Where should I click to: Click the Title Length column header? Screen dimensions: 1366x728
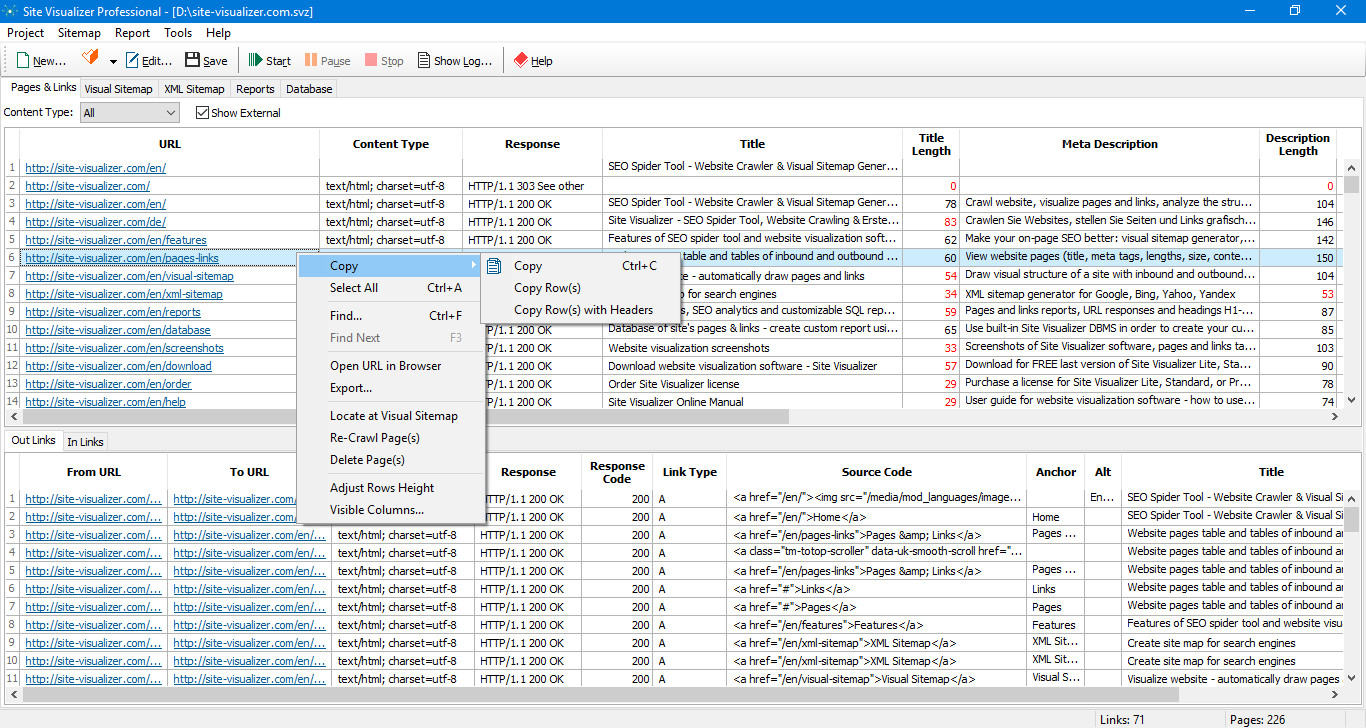[931, 144]
